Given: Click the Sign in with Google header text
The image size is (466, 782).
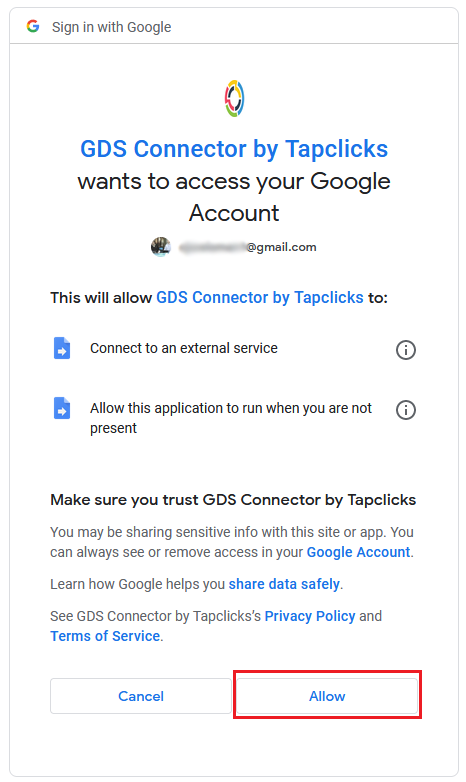Looking at the screenshot, I should pos(111,27).
